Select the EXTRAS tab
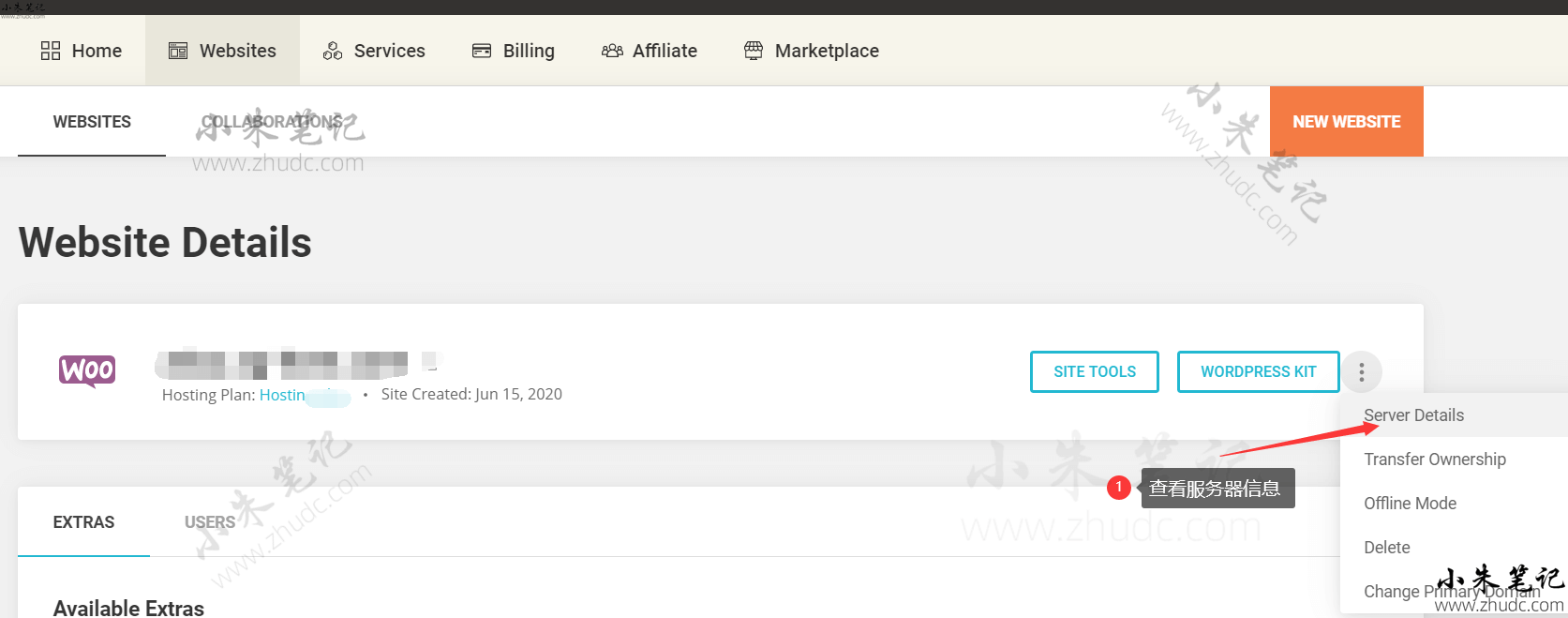Screen dimensions: 1568x618 click(x=83, y=522)
